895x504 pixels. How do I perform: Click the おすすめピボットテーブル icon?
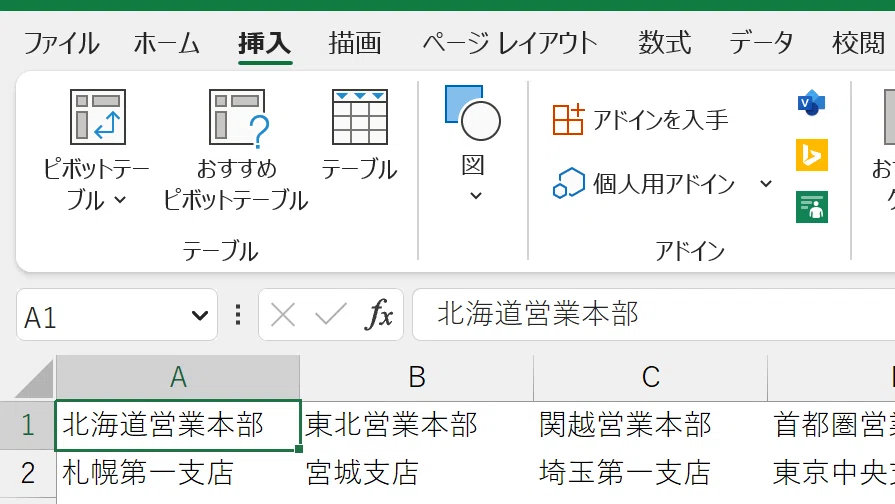(x=239, y=117)
